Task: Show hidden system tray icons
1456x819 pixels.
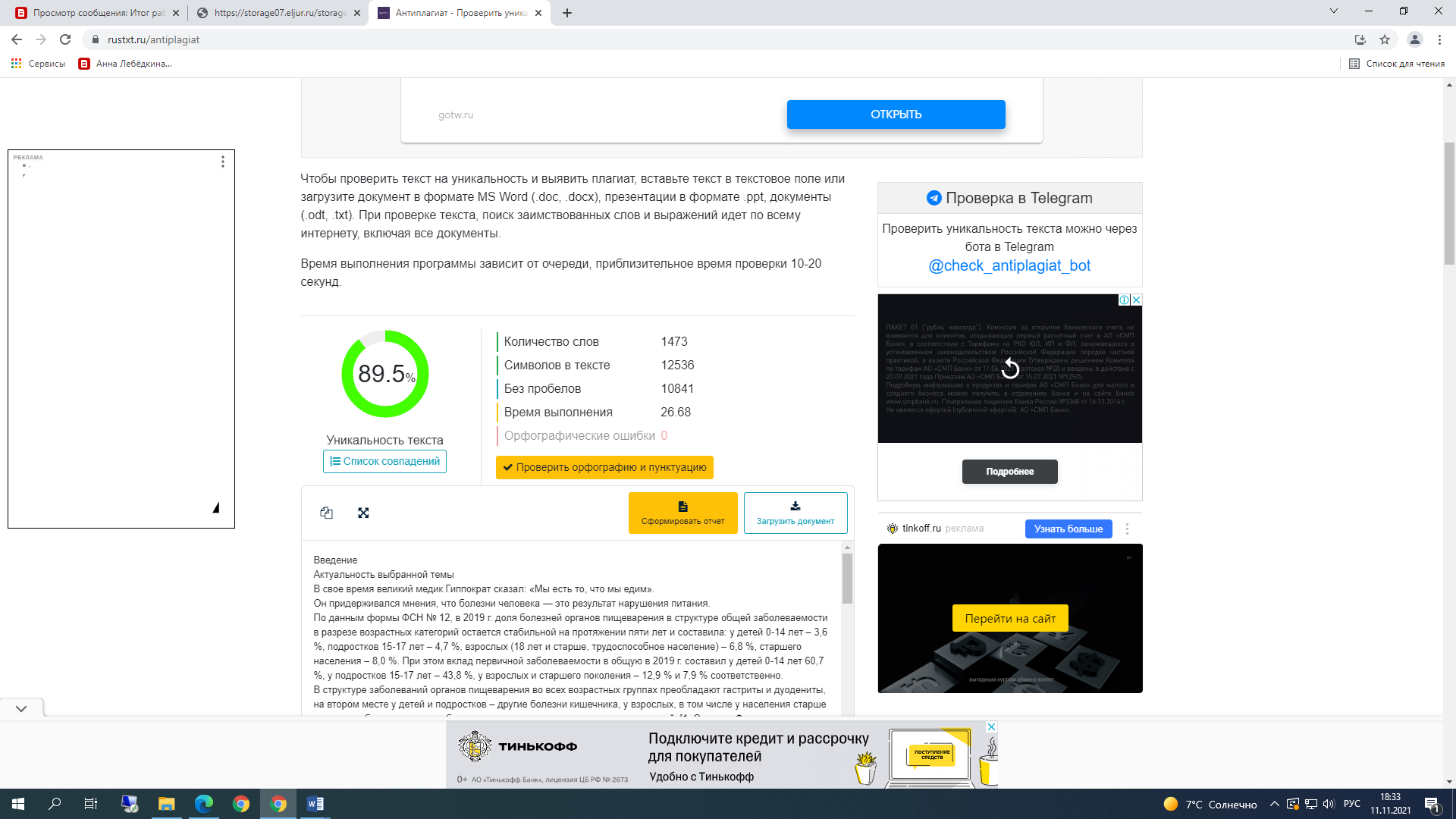Action: click(1274, 804)
